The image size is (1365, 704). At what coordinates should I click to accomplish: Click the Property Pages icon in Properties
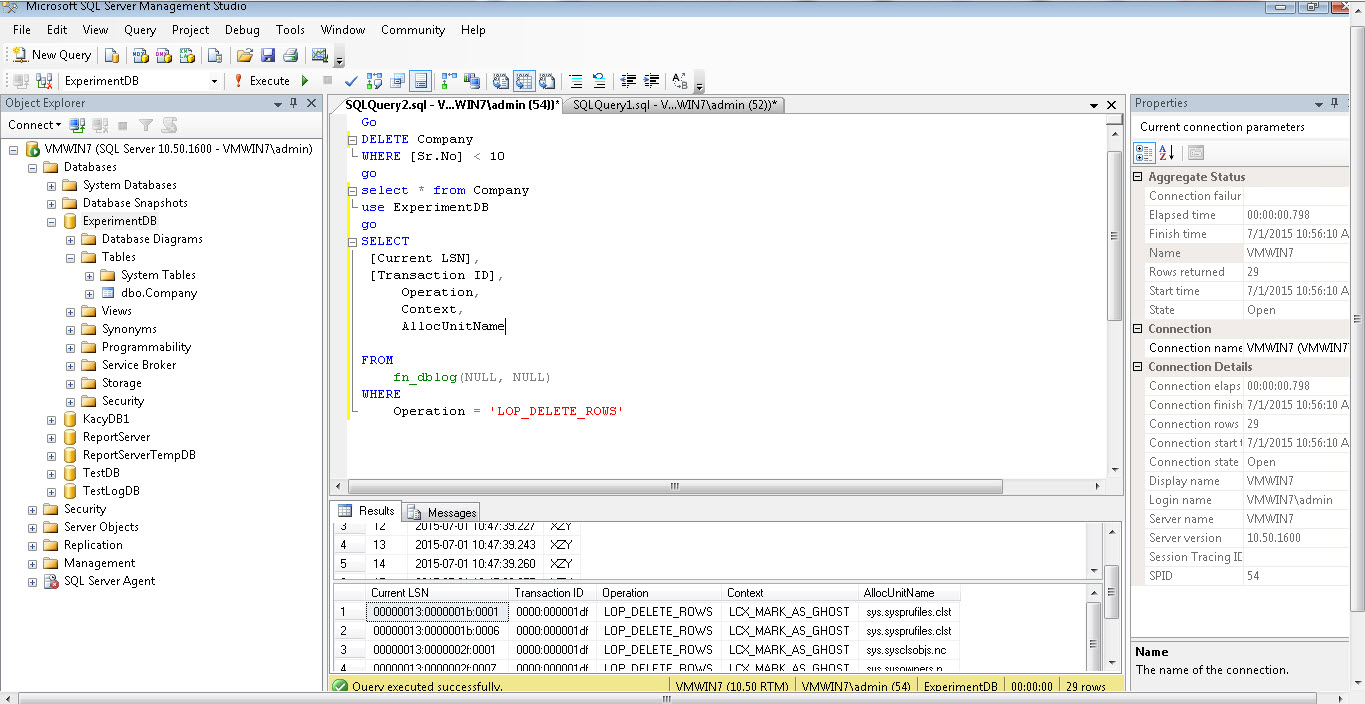[x=1196, y=153]
